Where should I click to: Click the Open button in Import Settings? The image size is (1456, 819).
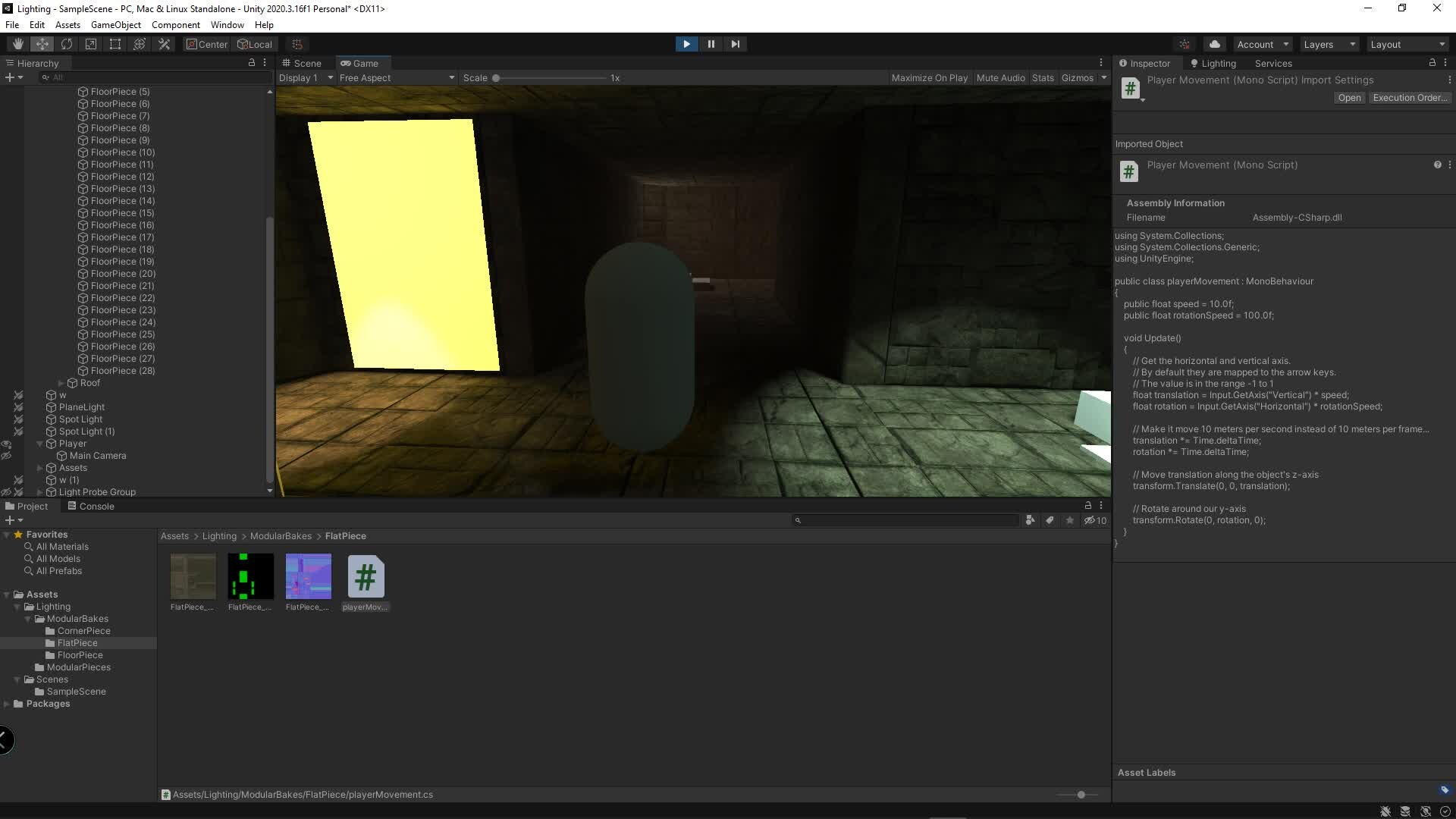tap(1349, 97)
